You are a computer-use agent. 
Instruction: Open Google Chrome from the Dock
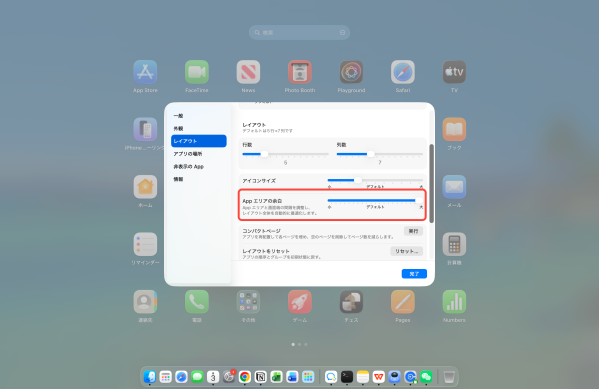[x=245, y=377]
